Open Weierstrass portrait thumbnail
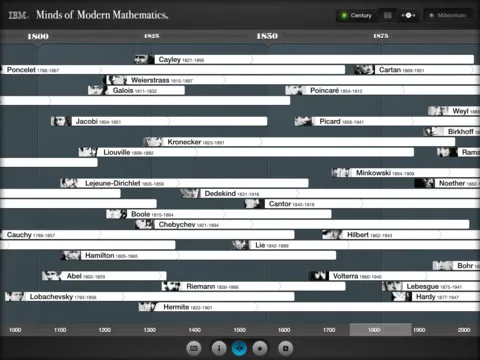 [x=116, y=80]
